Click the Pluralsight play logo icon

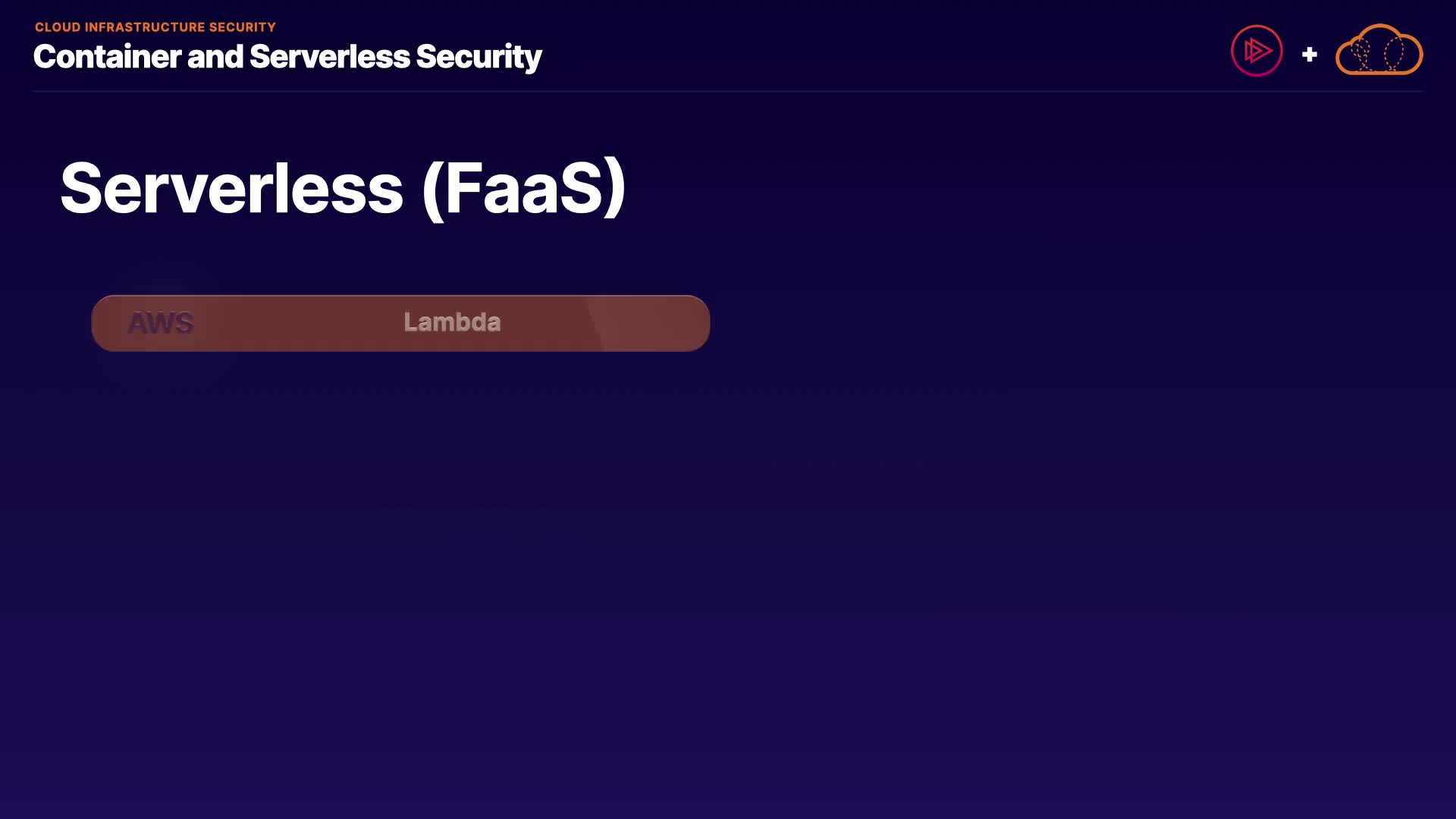[x=1257, y=51]
